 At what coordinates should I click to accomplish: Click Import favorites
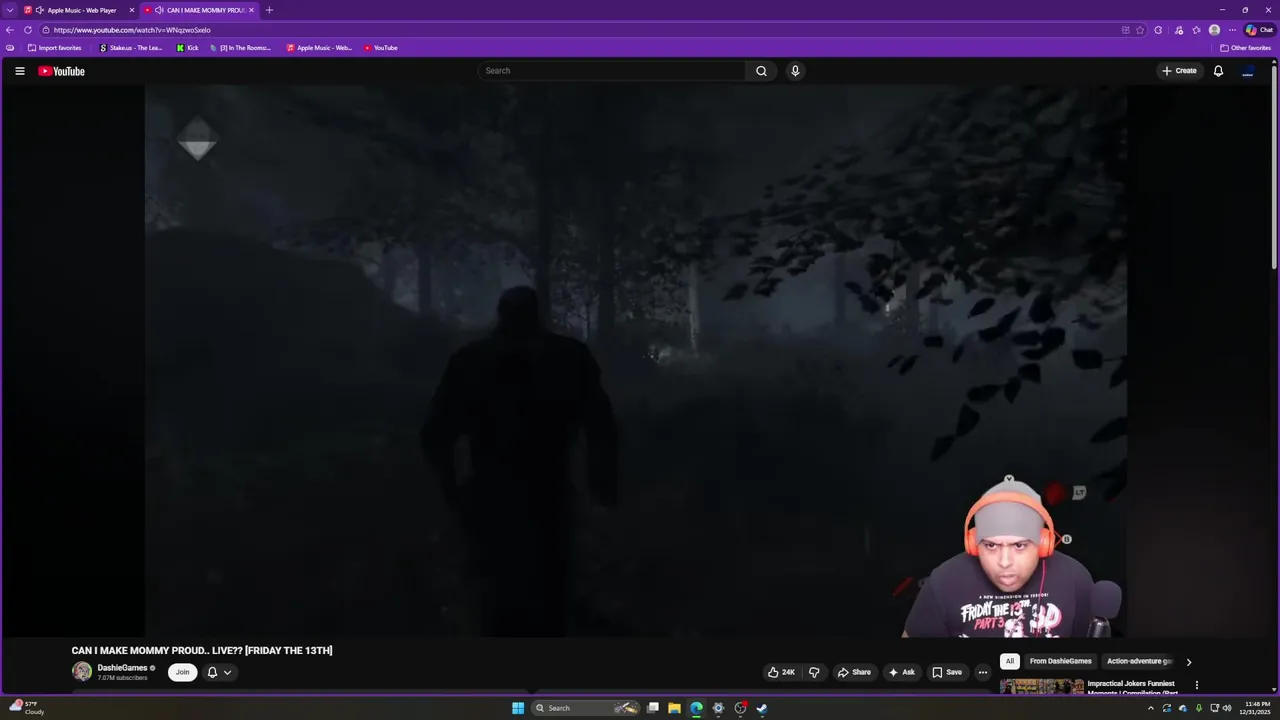pyautogui.click(x=54, y=48)
